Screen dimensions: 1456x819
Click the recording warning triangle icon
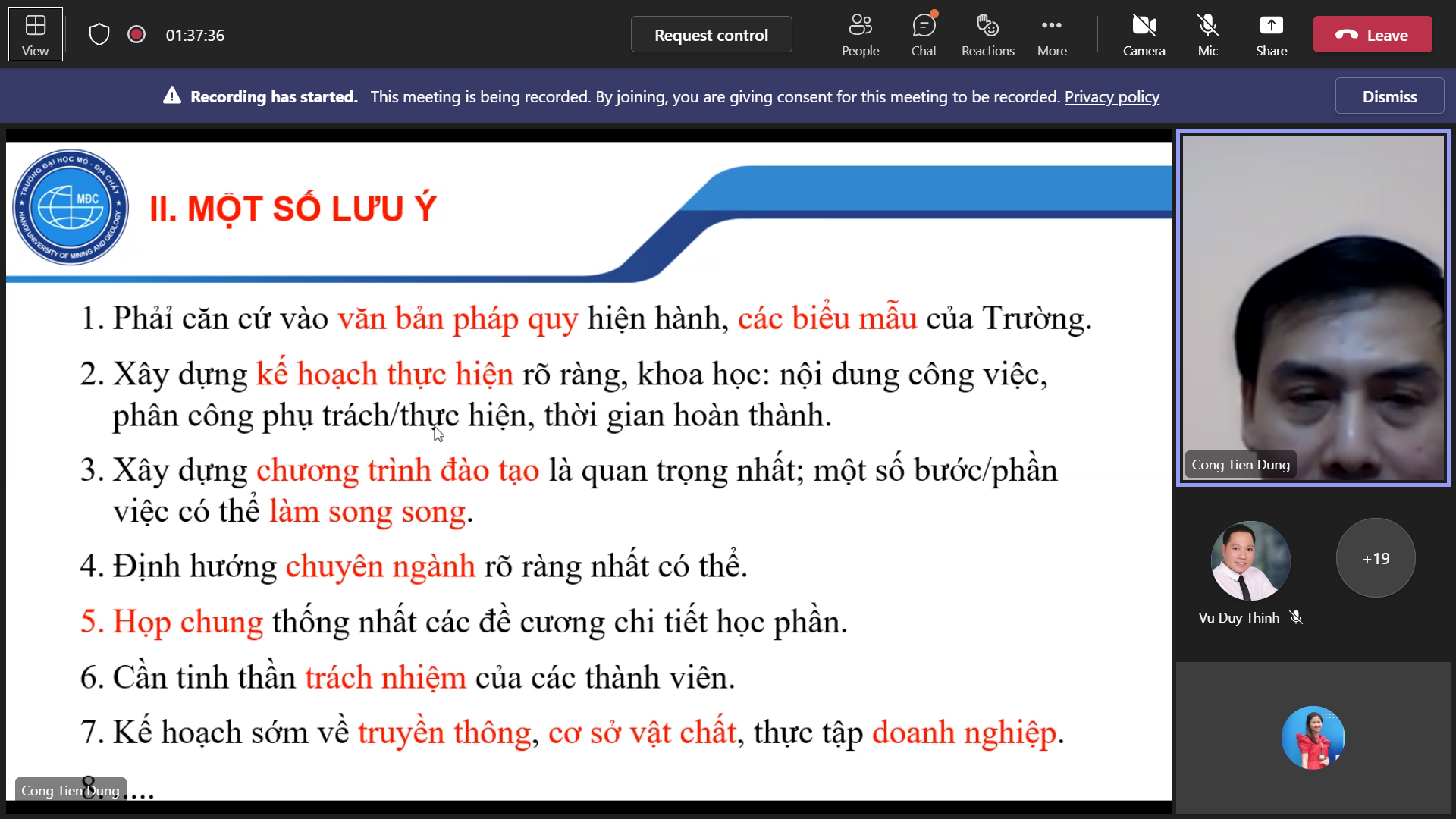(x=172, y=96)
